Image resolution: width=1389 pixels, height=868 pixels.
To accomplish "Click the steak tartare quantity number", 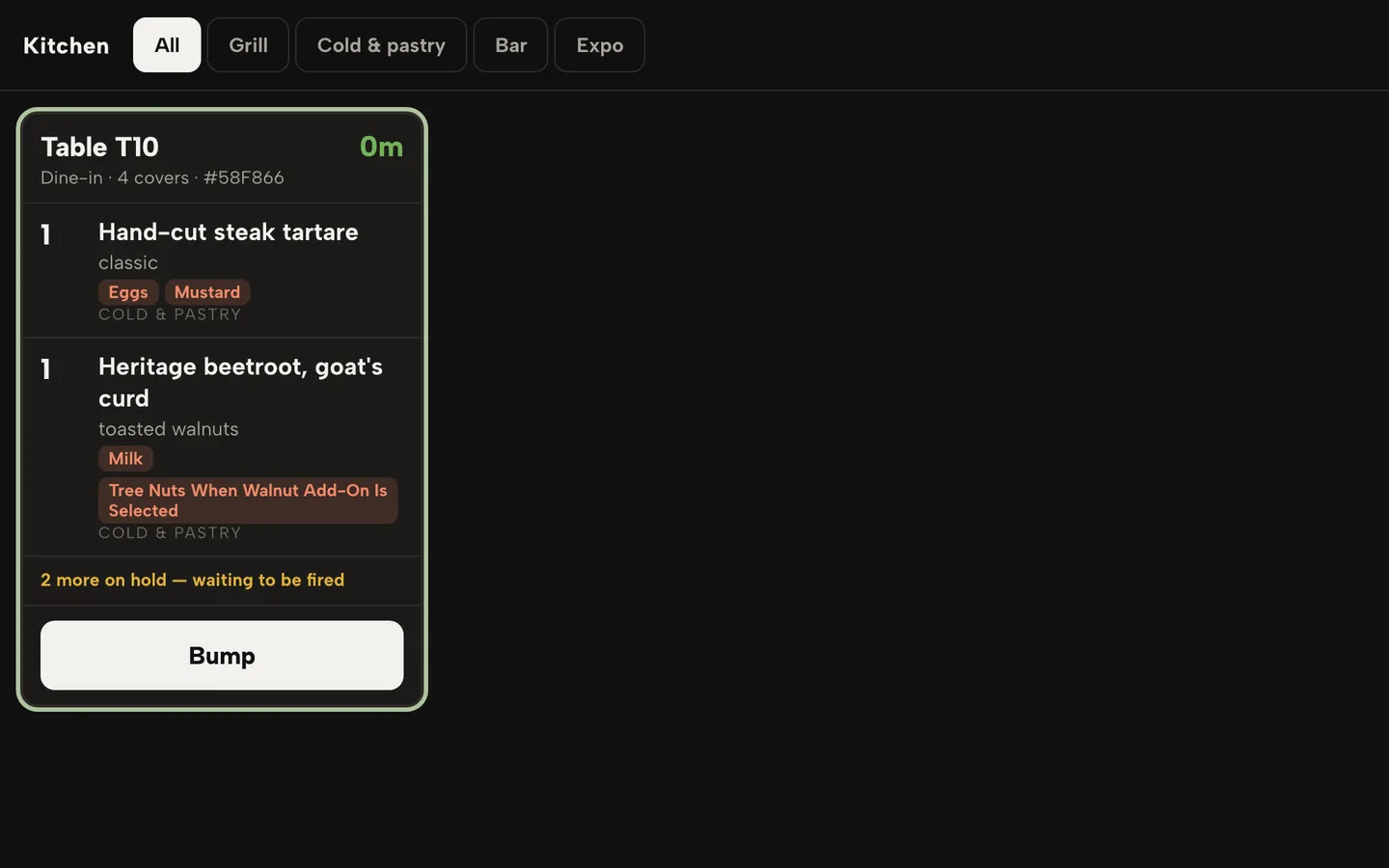I will click(x=45, y=234).
